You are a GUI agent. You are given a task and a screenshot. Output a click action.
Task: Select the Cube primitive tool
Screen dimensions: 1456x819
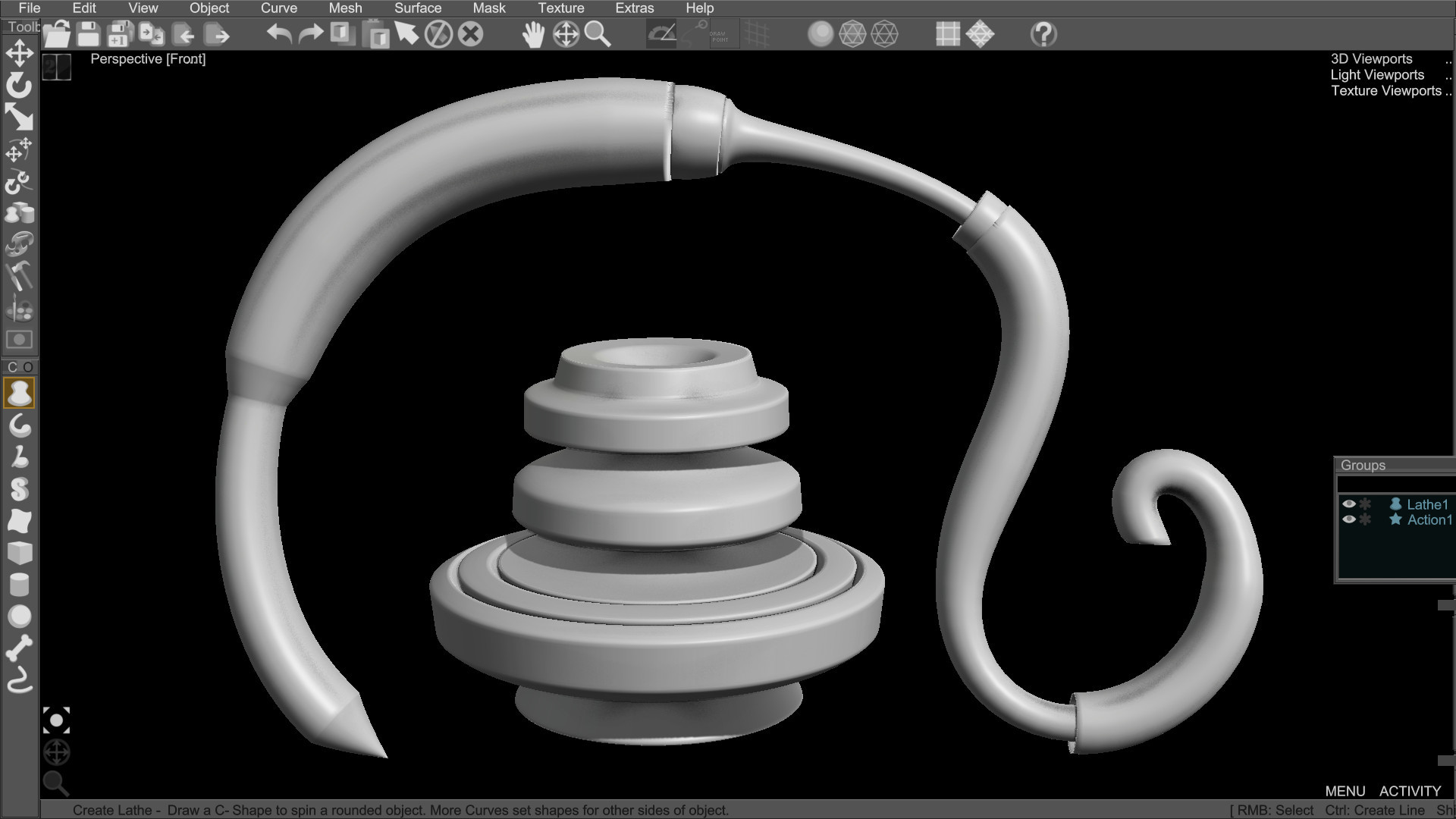(19, 552)
